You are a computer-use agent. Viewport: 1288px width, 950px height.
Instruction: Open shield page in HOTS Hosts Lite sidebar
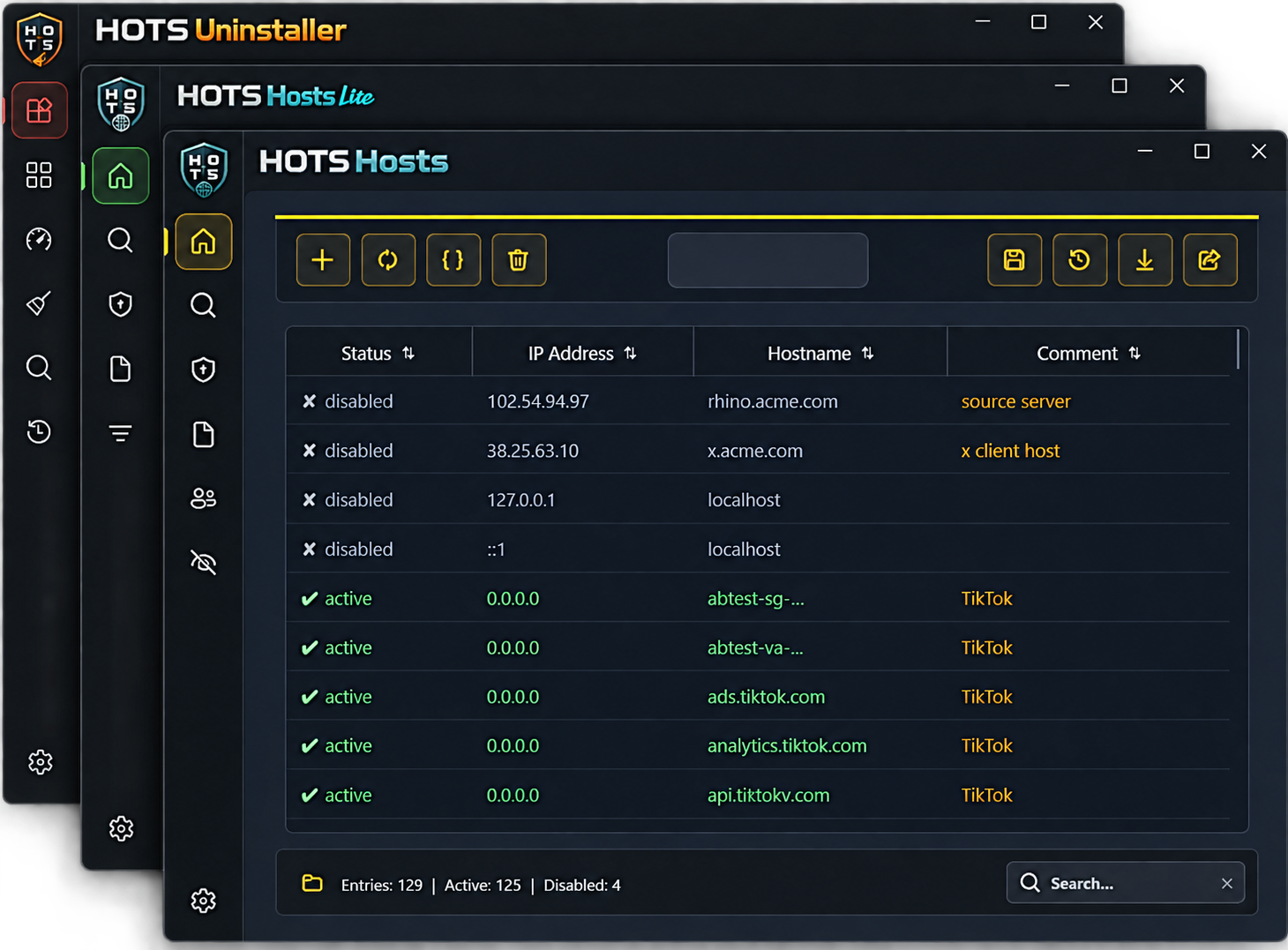tap(121, 304)
